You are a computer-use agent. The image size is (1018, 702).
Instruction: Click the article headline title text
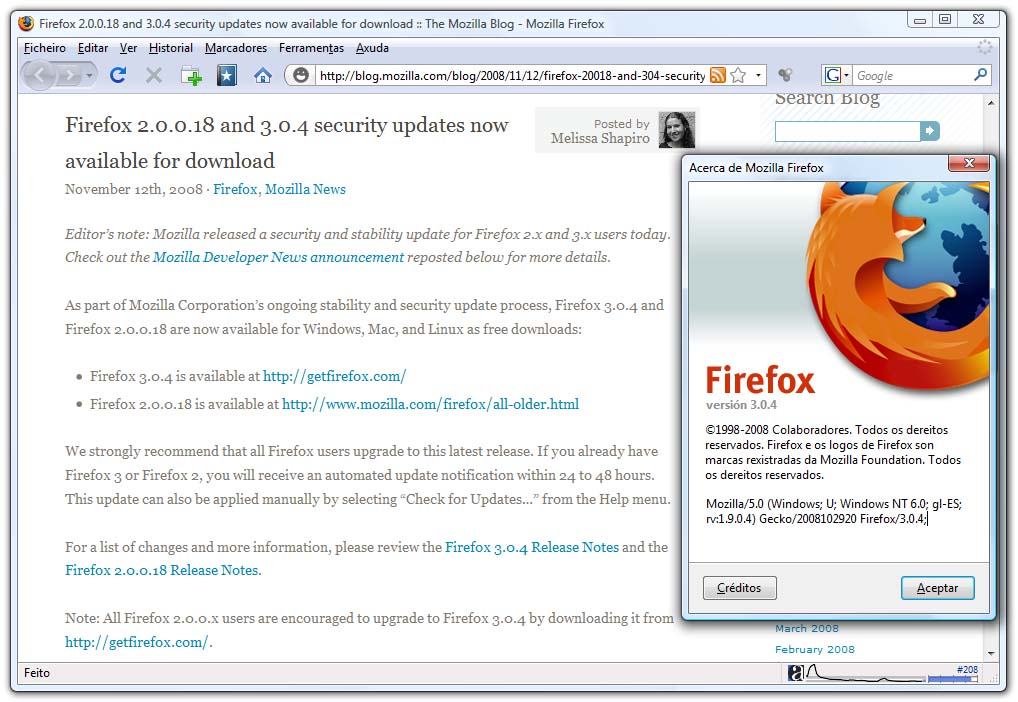(286, 142)
